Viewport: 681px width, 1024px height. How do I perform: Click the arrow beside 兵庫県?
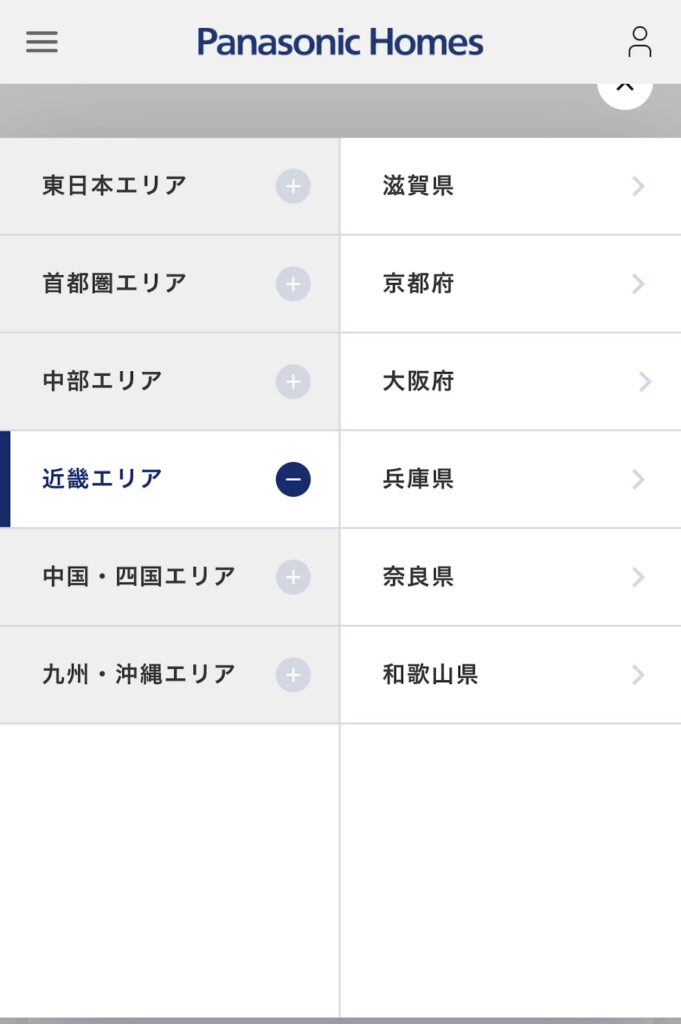click(x=638, y=480)
